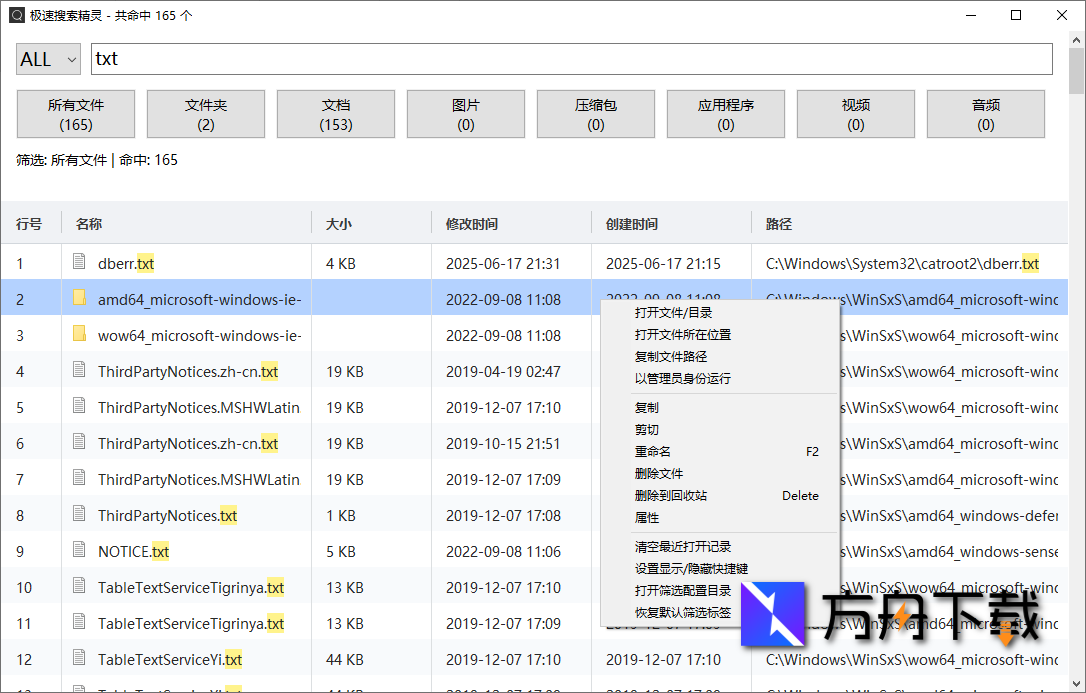Click the file icon beside ThirdPartyNotices.txt
This screenshot has width=1086, height=693.
point(79,515)
